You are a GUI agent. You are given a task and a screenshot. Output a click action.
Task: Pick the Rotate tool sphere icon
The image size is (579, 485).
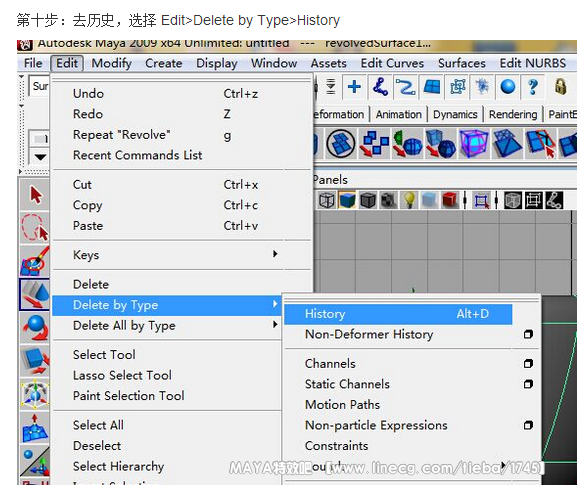(x=35, y=327)
